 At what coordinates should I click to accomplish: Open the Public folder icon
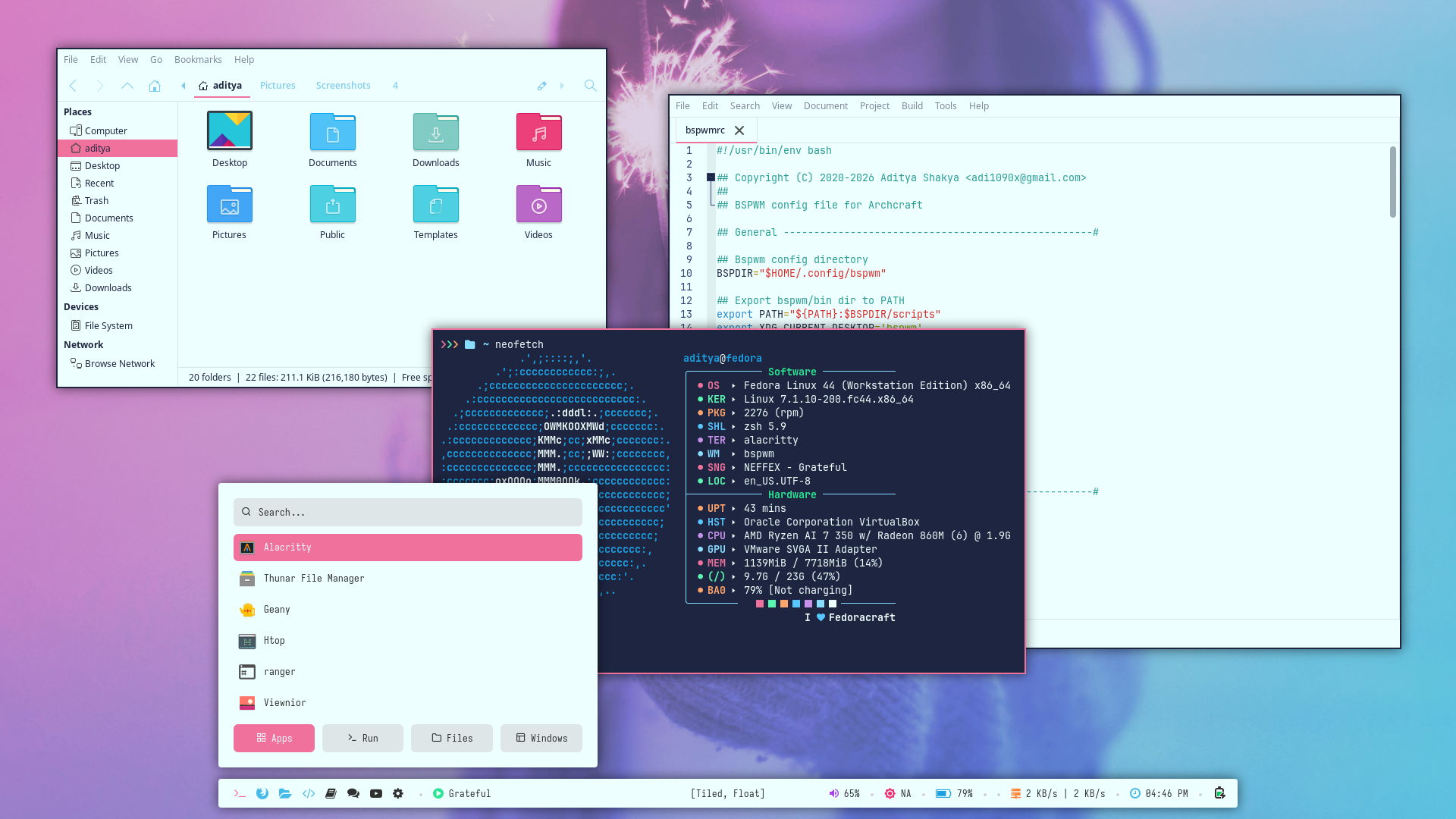(x=333, y=203)
